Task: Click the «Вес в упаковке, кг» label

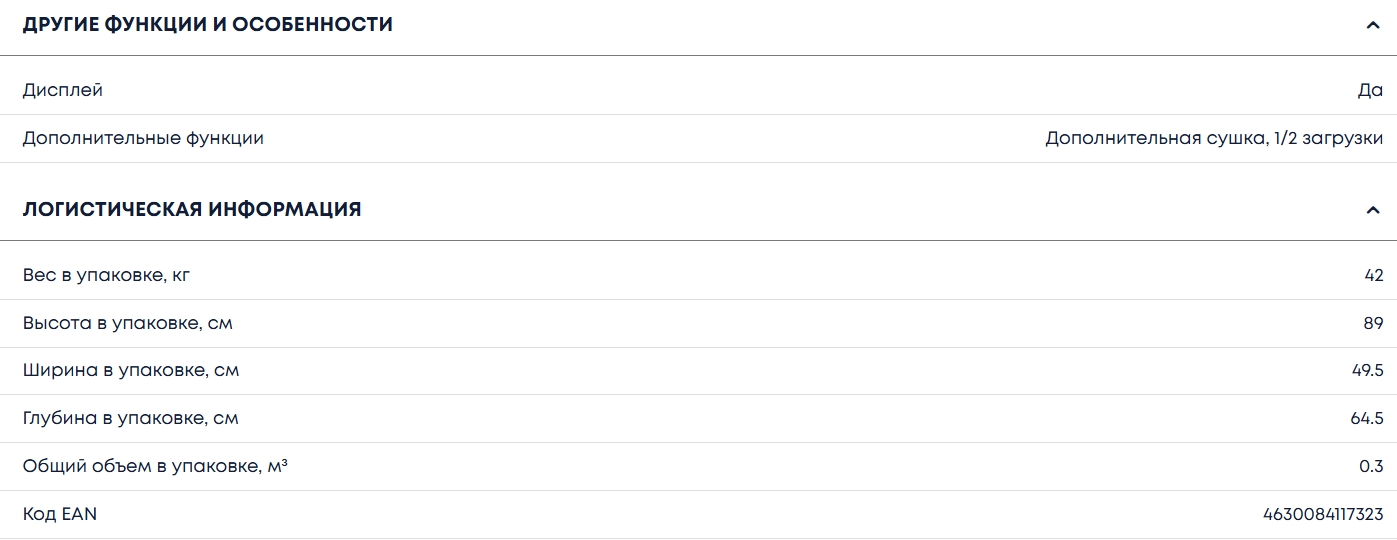Action: tap(106, 275)
